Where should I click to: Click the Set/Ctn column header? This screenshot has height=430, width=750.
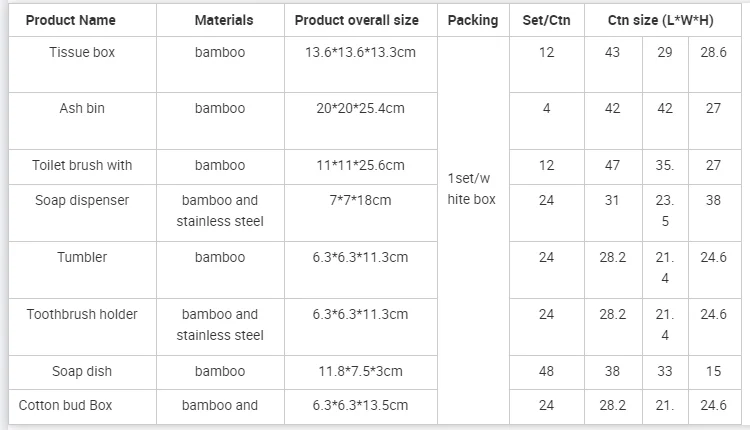tap(546, 20)
